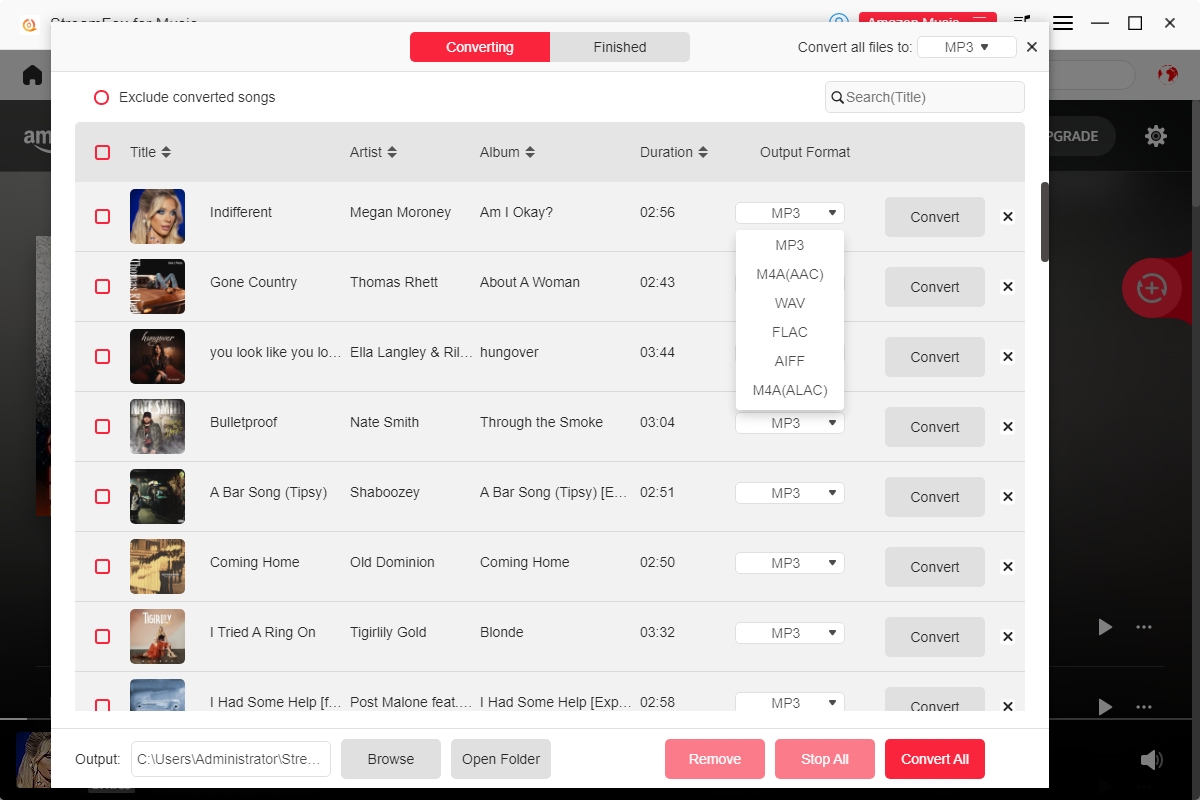
Task: Focus the Search(Title) field
Action: (x=925, y=97)
